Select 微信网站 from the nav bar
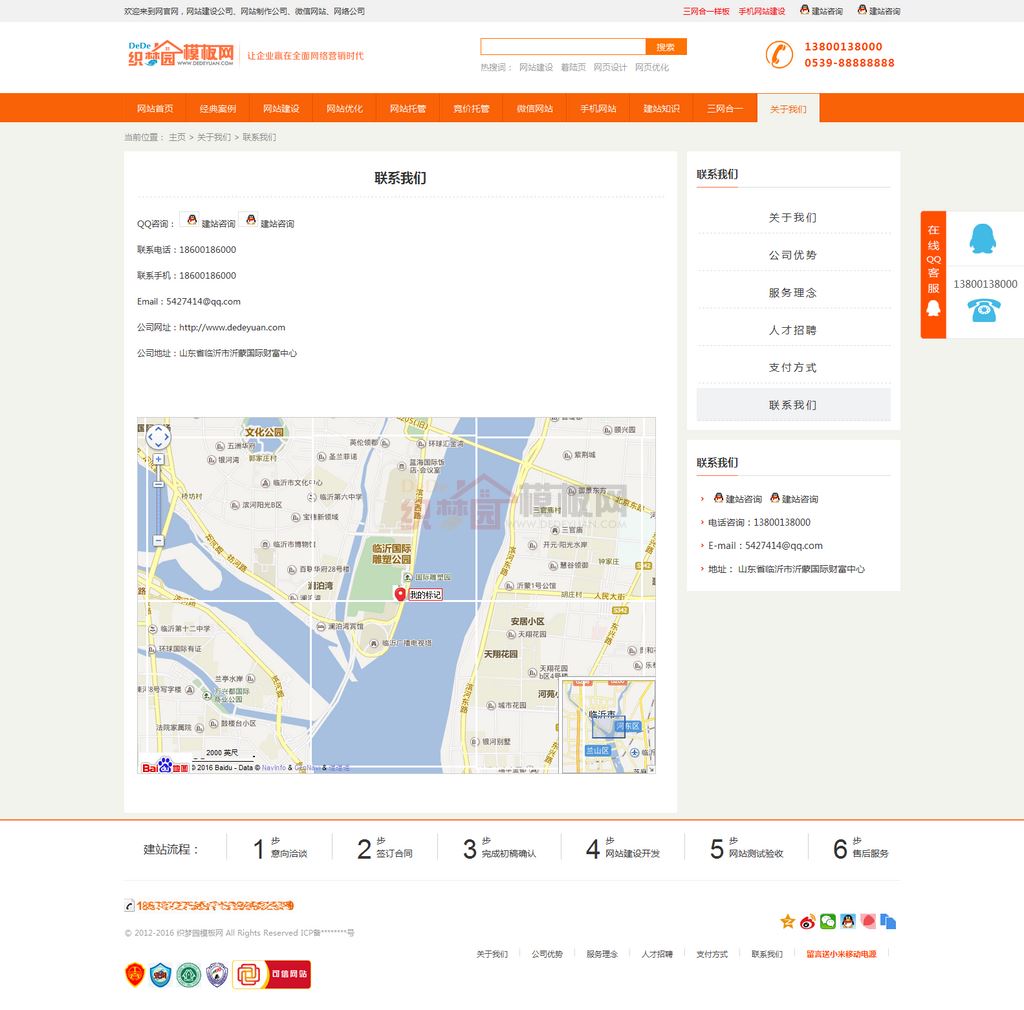Image resolution: width=1024 pixels, height=1010 pixels. coord(535,108)
